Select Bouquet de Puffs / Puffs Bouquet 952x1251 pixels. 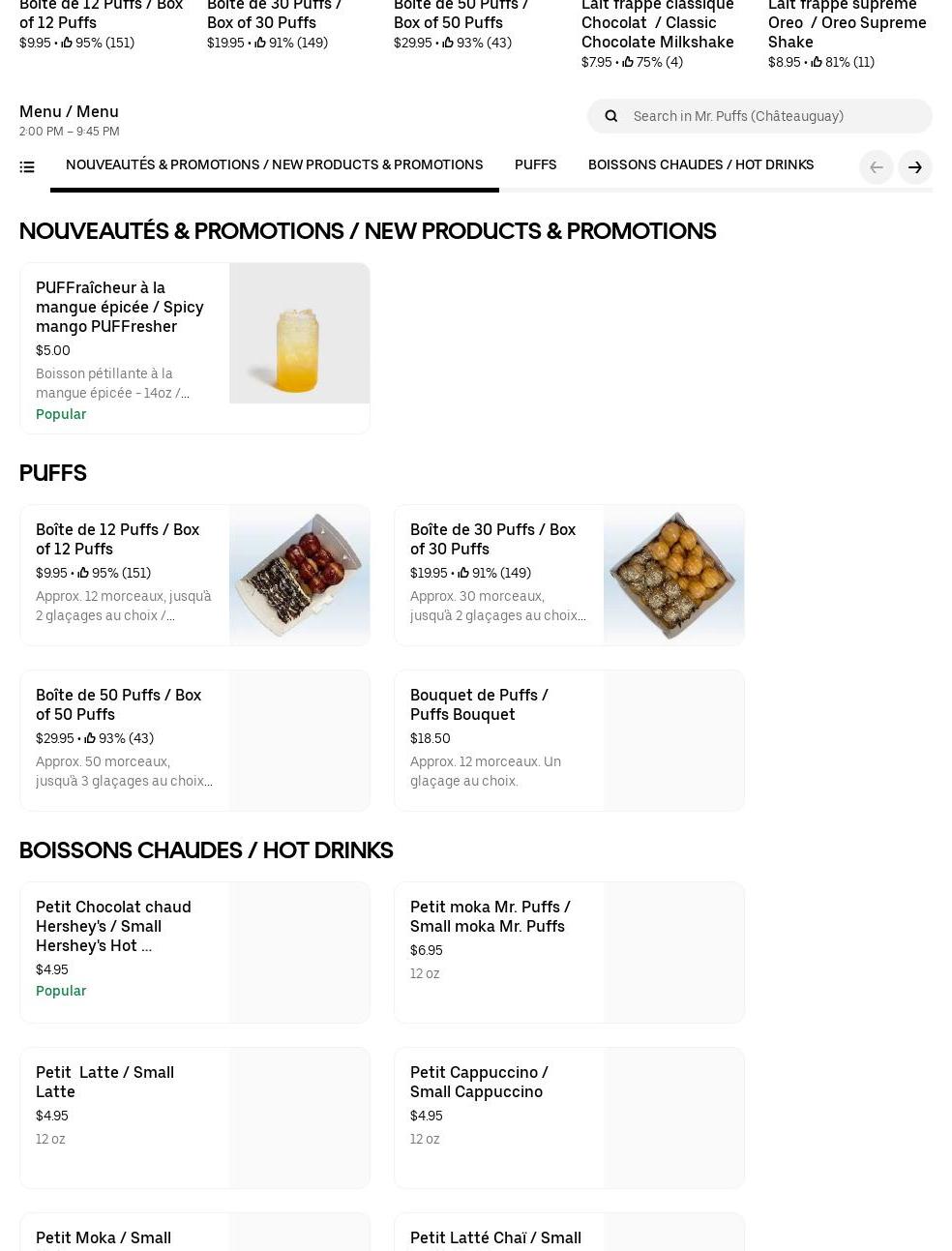coord(479,704)
